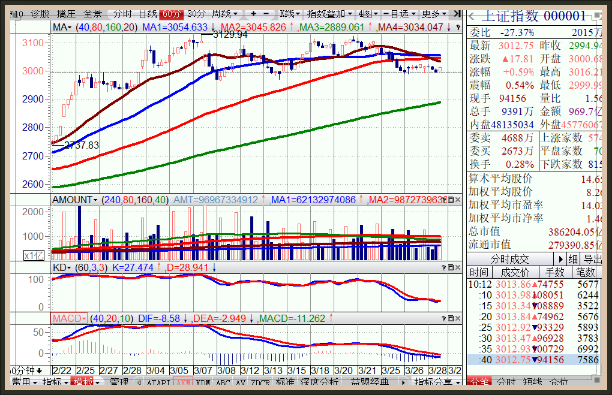The image size is (612, 395).
Task: Click the down arrow beside 60分钟 period label
Action: point(39,370)
